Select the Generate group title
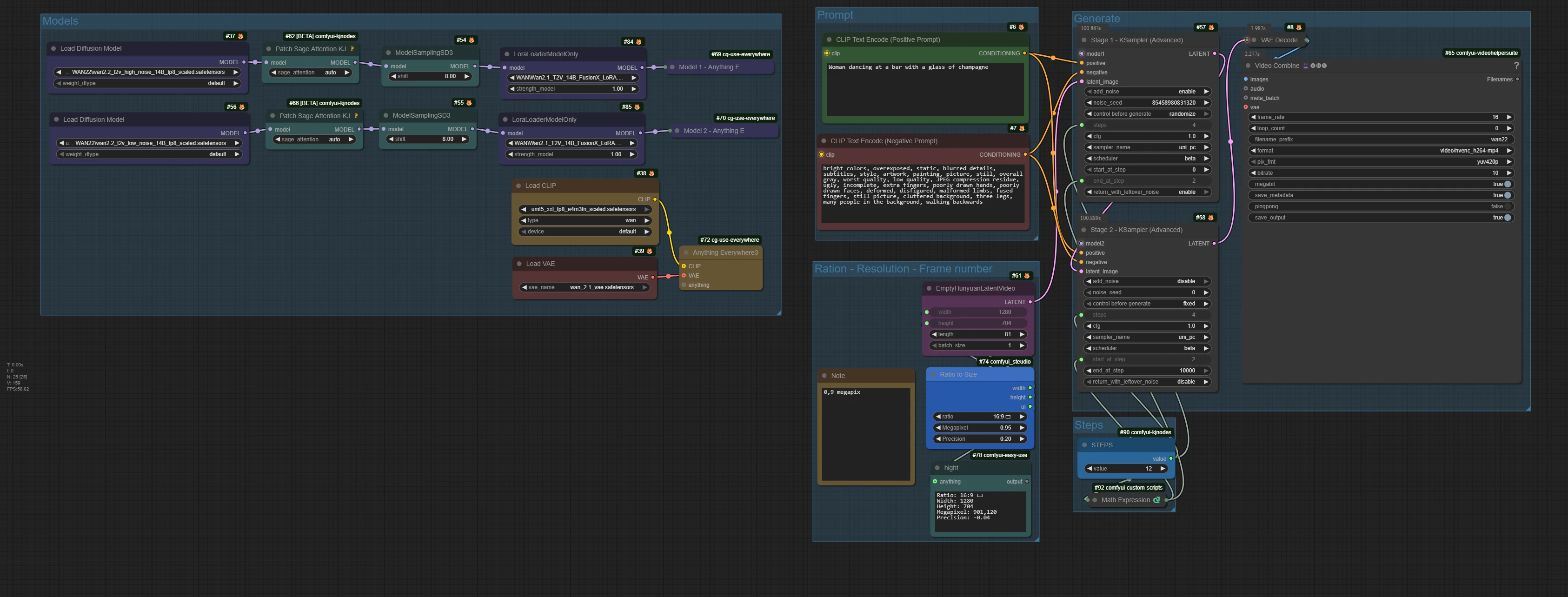Screen dimensions: 1568x597 point(1096,19)
